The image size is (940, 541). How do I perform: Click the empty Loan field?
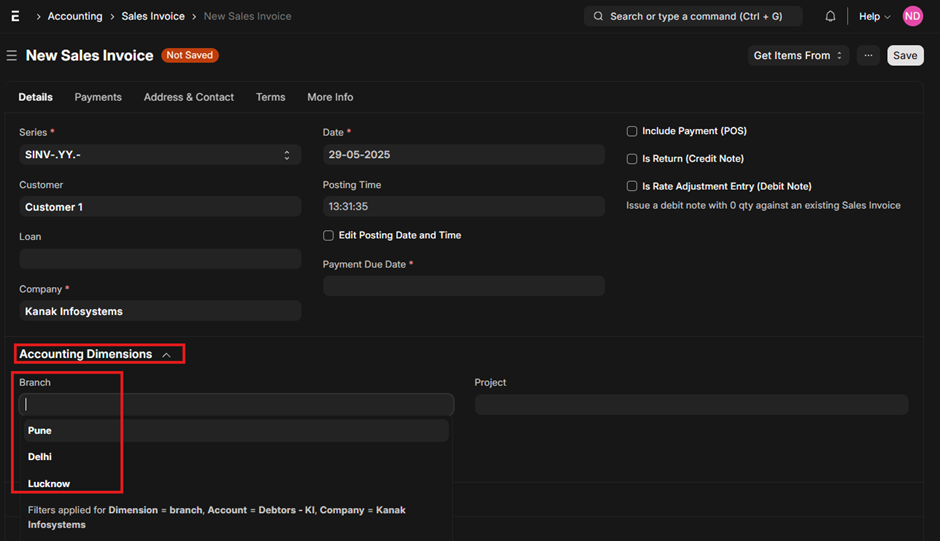[x=160, y=259]
